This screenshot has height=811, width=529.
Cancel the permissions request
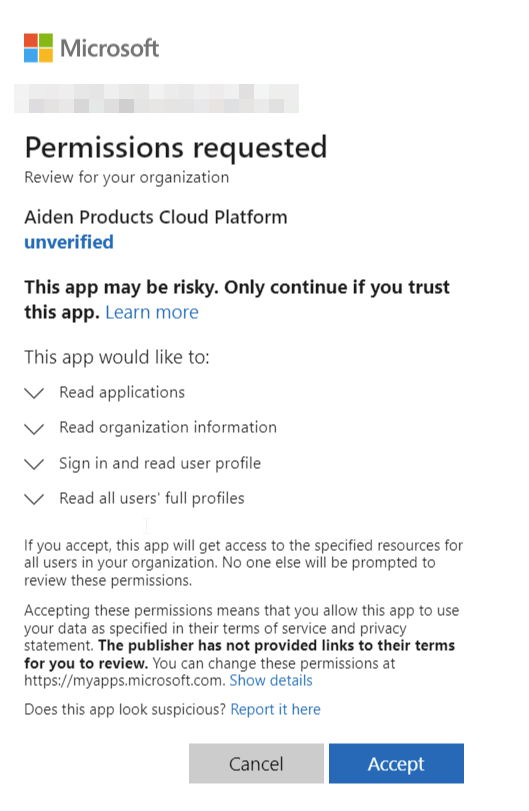[x=256, y=763]
